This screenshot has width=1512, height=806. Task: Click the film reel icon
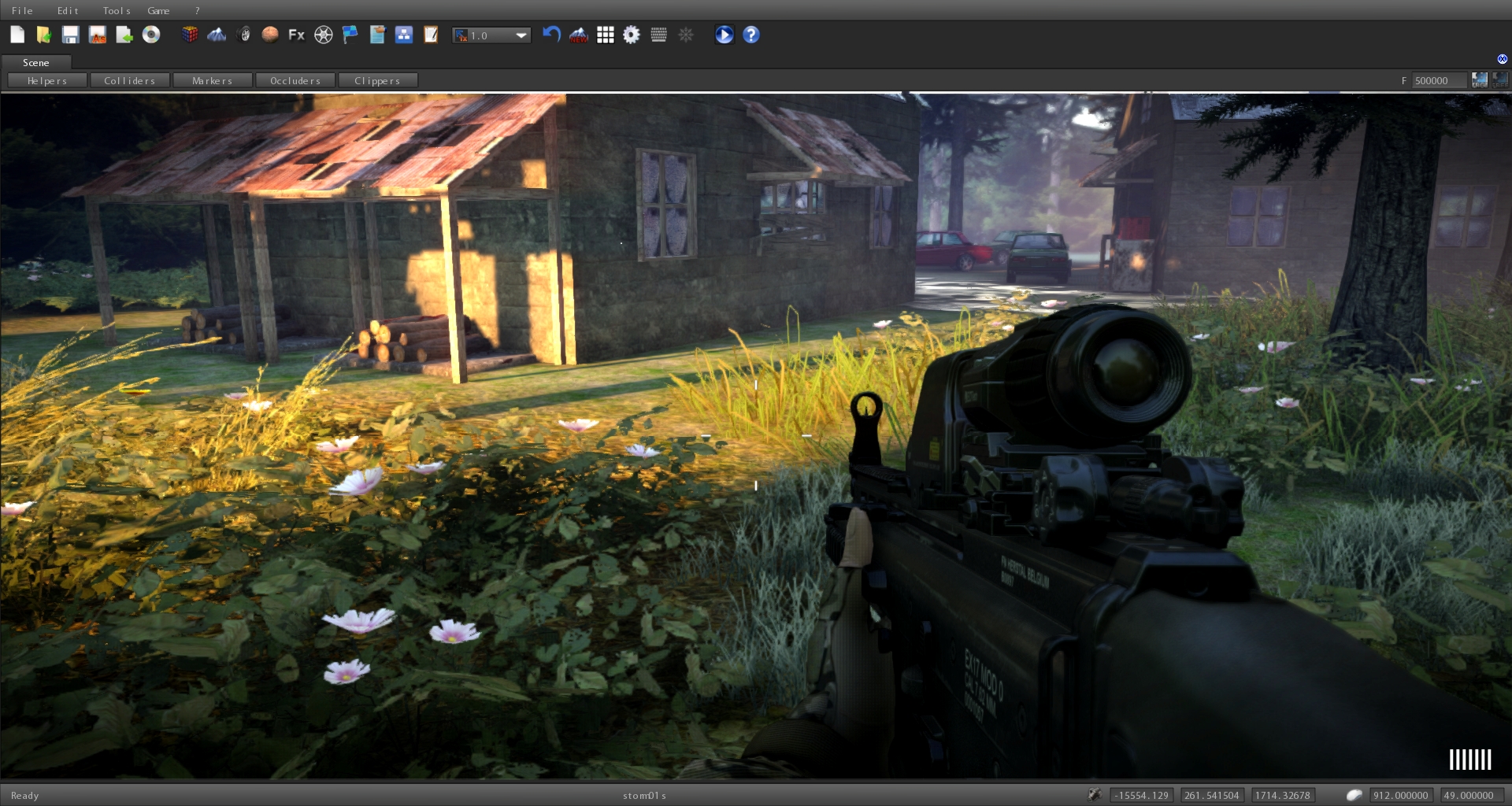[324, 35]
